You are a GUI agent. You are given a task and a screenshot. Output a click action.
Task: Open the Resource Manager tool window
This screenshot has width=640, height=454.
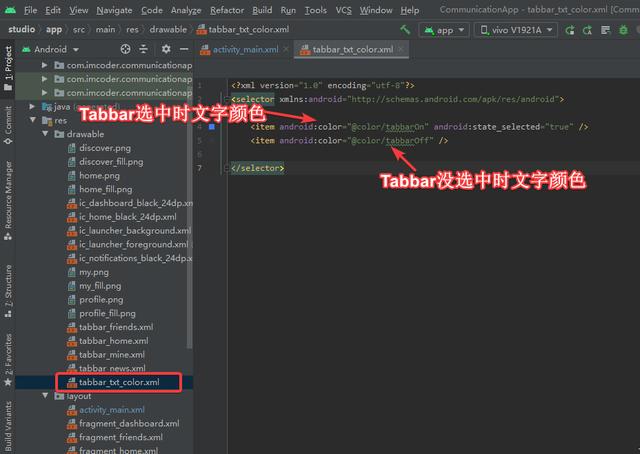[x=8, y=200]
